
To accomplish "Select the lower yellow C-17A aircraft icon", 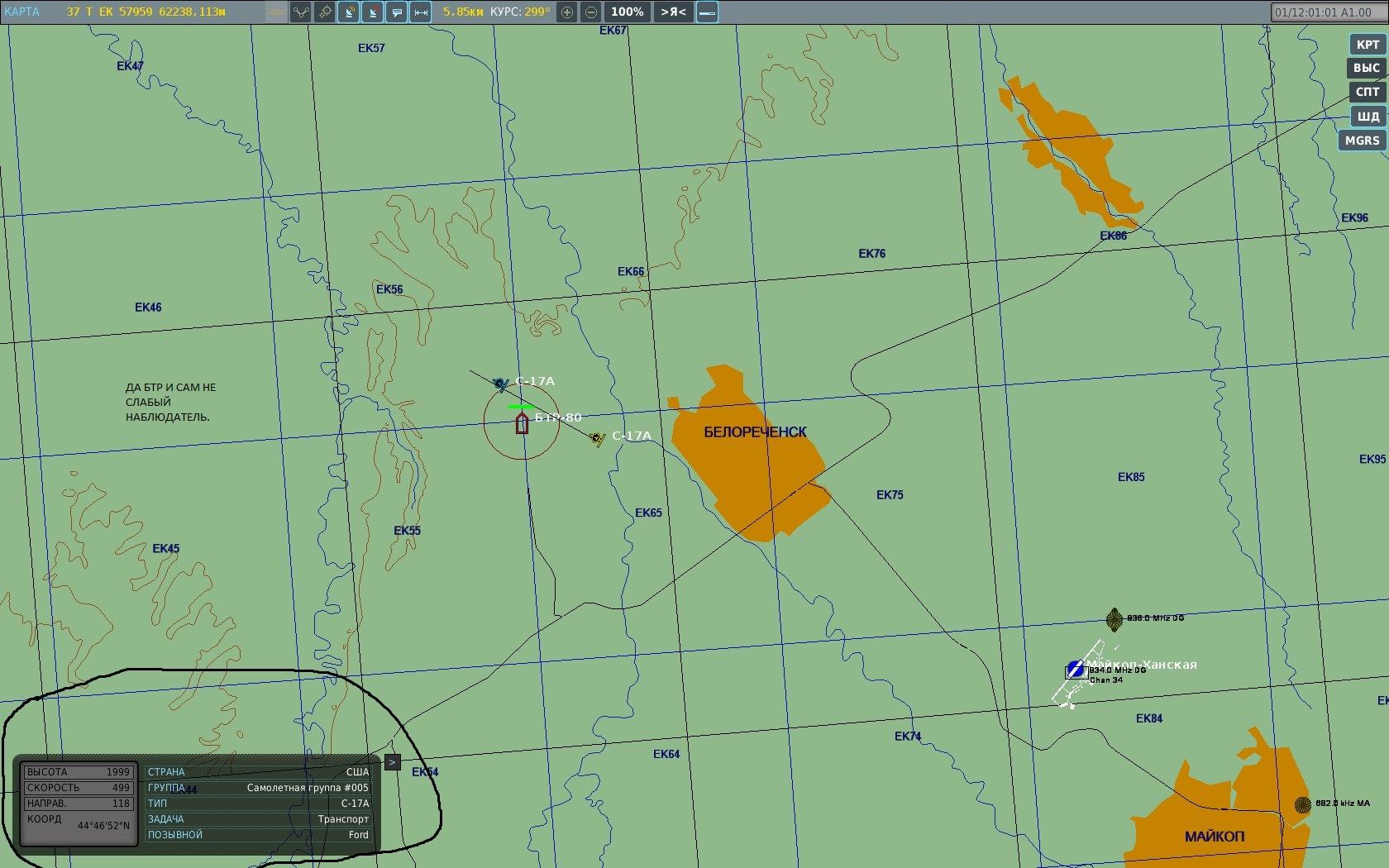I will pos(598,438).
